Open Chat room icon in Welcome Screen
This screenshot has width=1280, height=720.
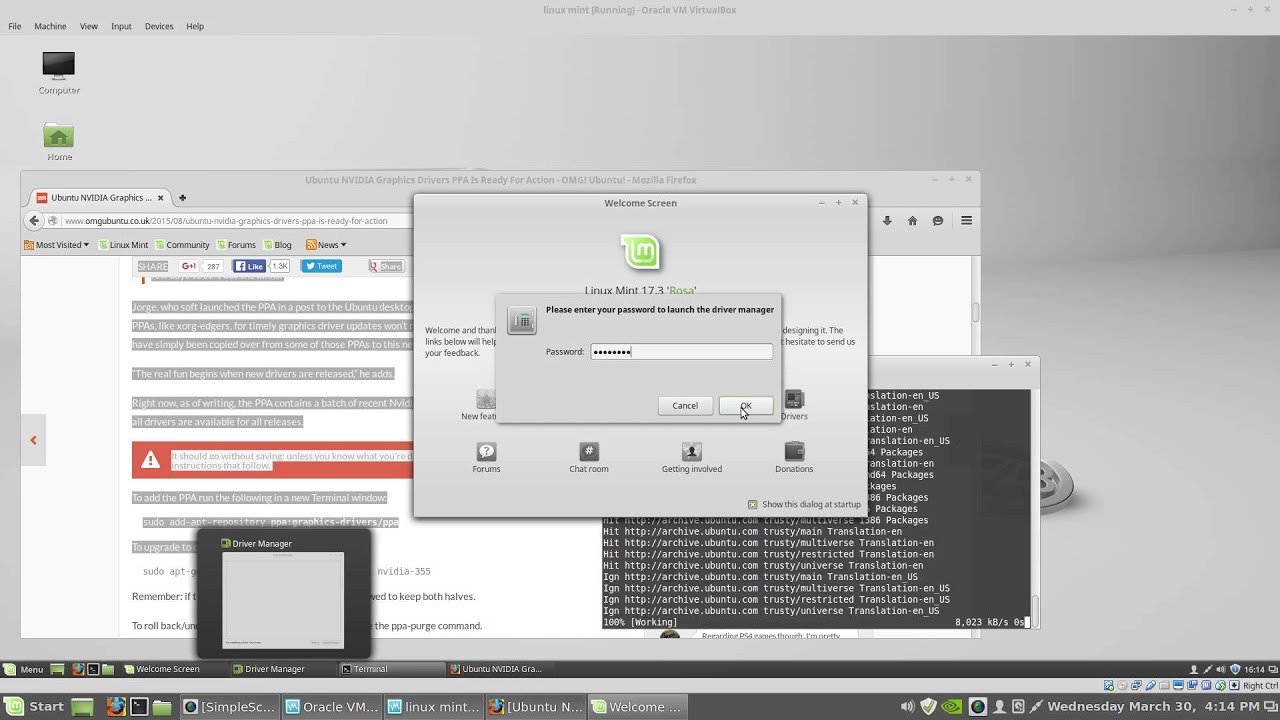coord(589,458)
